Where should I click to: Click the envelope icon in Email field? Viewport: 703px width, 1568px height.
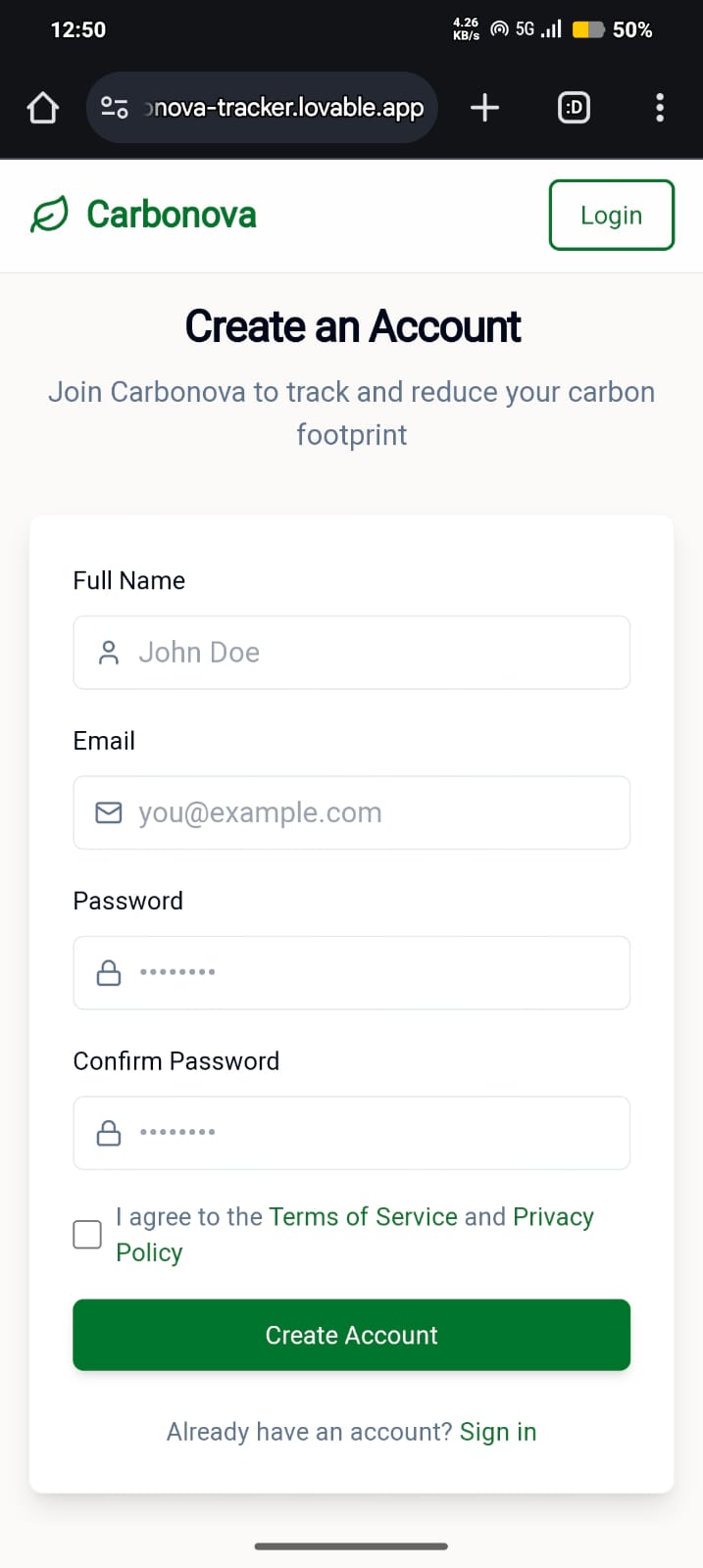pyautogui.click(x=109, y=812)
